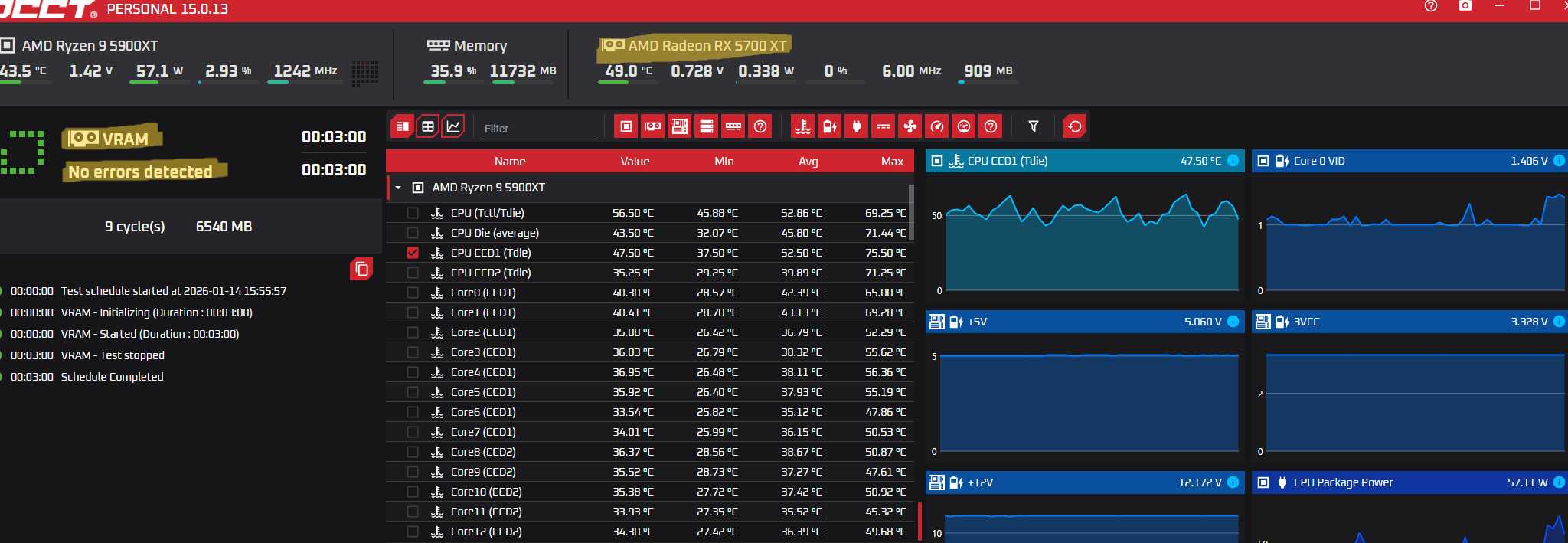Check CPU CCD2 (Tdie) graph checkbox
Screen dimensions: 1568x543
pos(413,273)
